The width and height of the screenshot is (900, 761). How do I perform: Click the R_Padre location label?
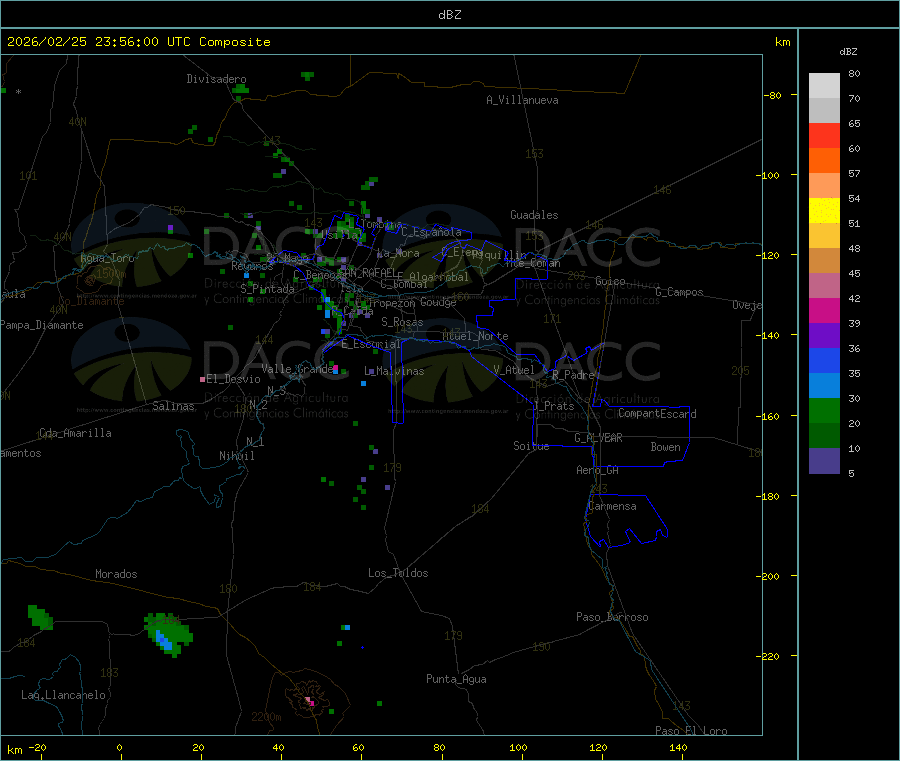coord(573,375)
